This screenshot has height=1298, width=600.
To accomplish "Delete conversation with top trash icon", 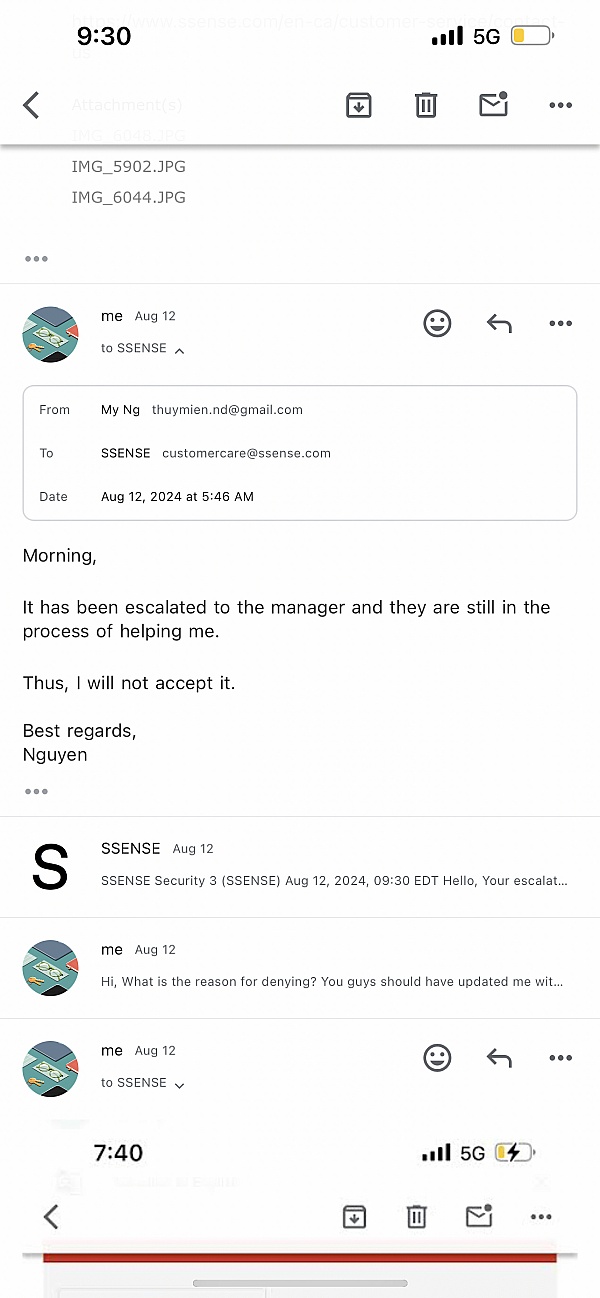I will pos(426,105).
